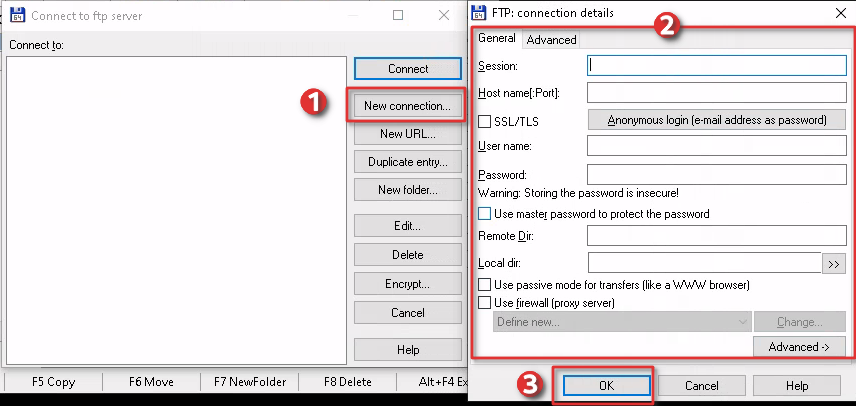Switch to the Advanced tab
Image resolution: width=856 pixels, height=406 pixels.
click(551, 40)
